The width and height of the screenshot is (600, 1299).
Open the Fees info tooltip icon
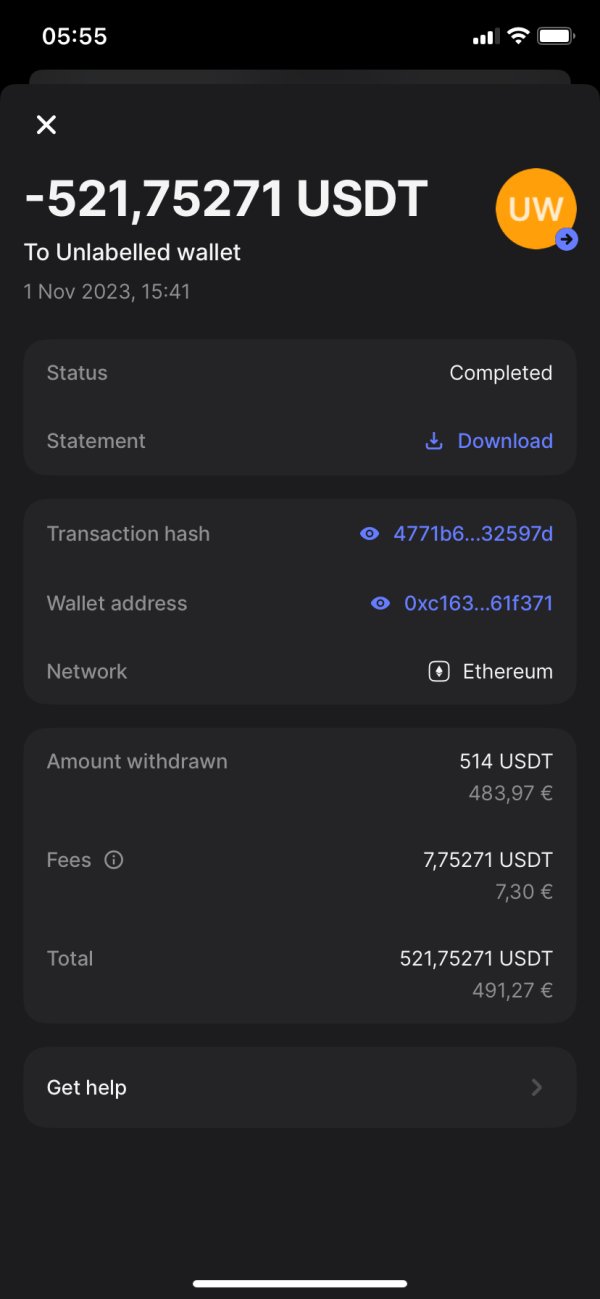pyautogui.click(x=114, y=860)
